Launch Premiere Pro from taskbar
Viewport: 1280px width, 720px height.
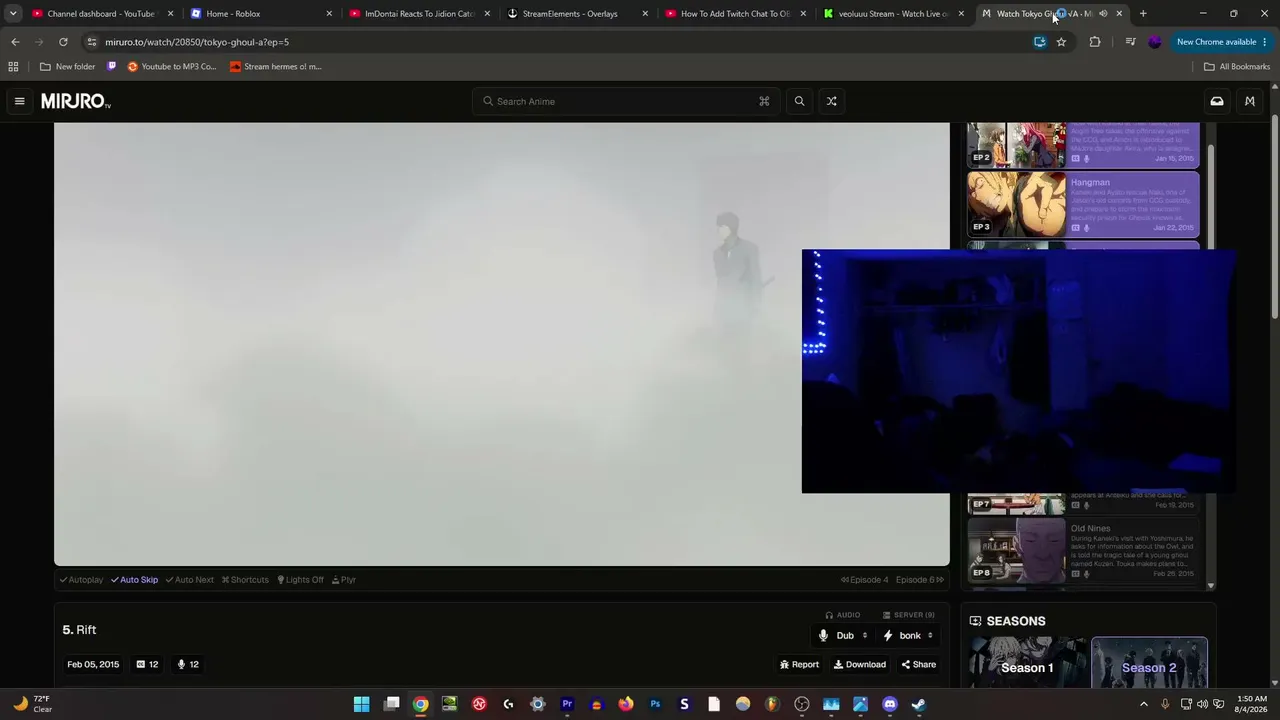(x=567, y=704)
